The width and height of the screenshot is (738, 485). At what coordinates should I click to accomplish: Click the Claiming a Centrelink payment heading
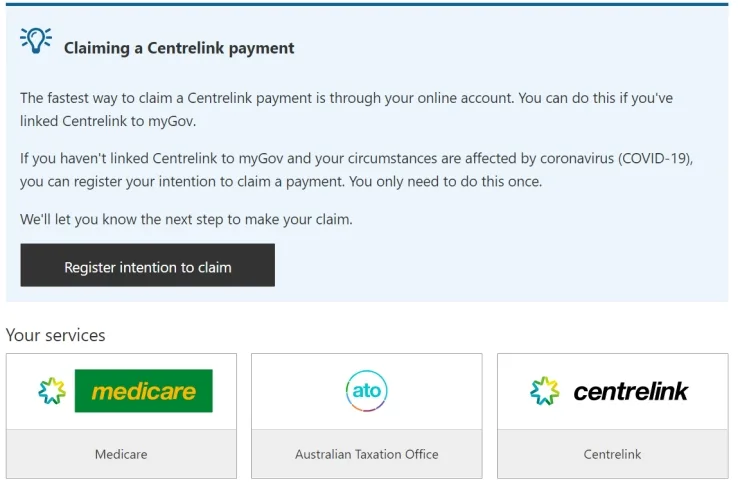(x=179, y=48)
